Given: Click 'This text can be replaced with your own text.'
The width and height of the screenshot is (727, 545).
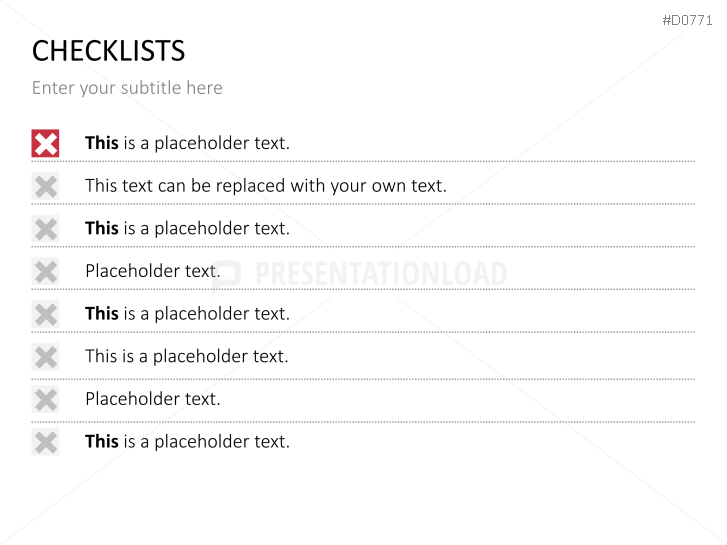Looking at the screenshot, I should click(266, 186).
